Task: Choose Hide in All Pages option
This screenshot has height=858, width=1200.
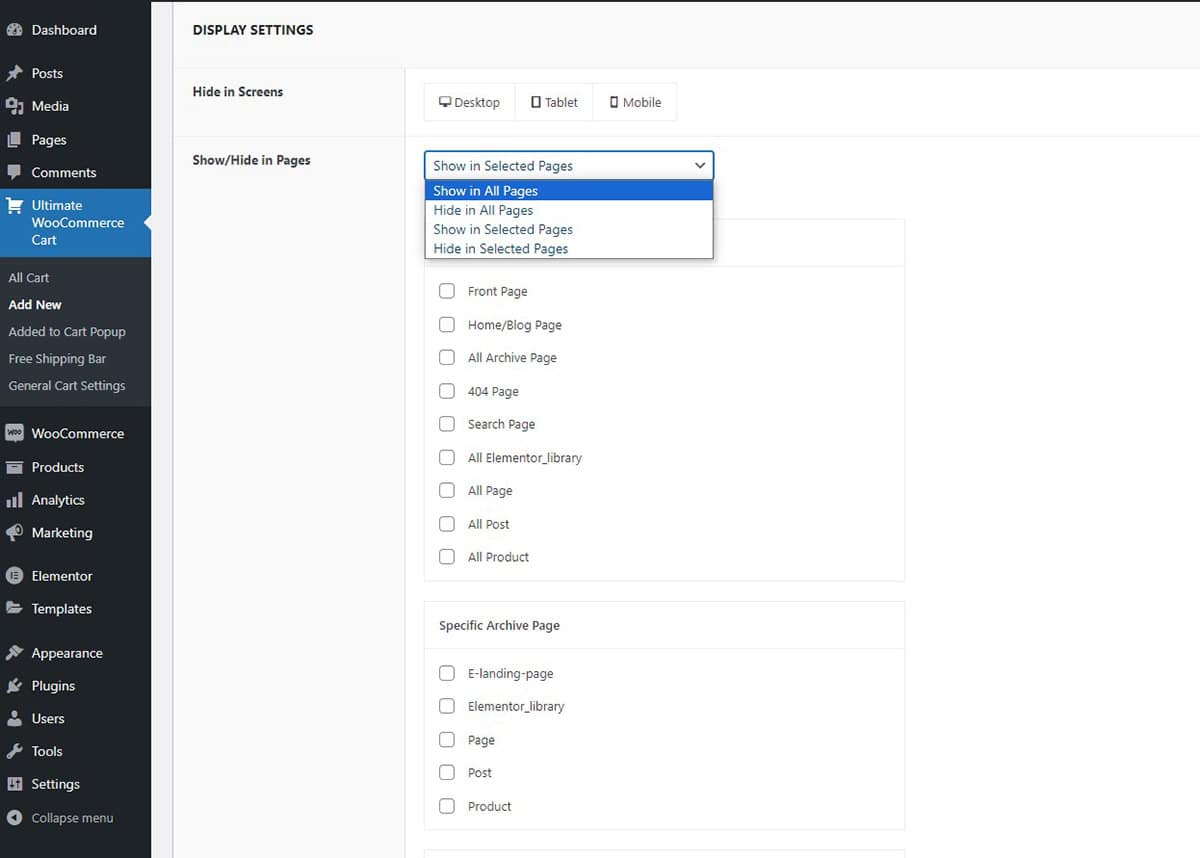Action: coord(569,210)
